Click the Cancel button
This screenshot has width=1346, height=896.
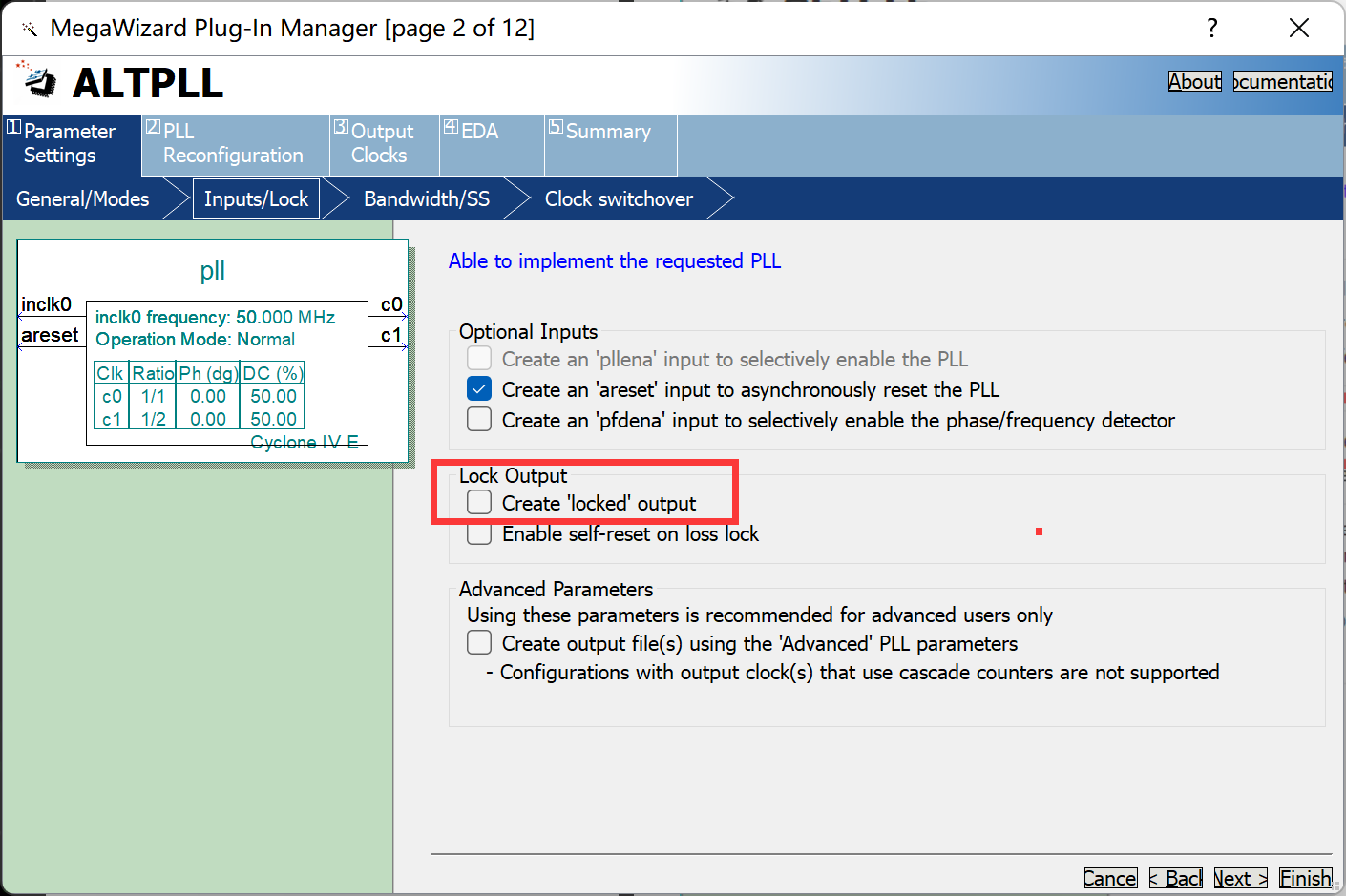(x=1110, y=879)
